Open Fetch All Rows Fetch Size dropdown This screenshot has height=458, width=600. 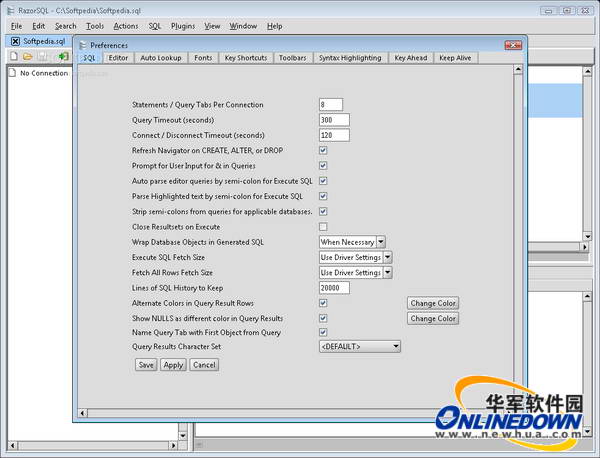pos(355,273)
